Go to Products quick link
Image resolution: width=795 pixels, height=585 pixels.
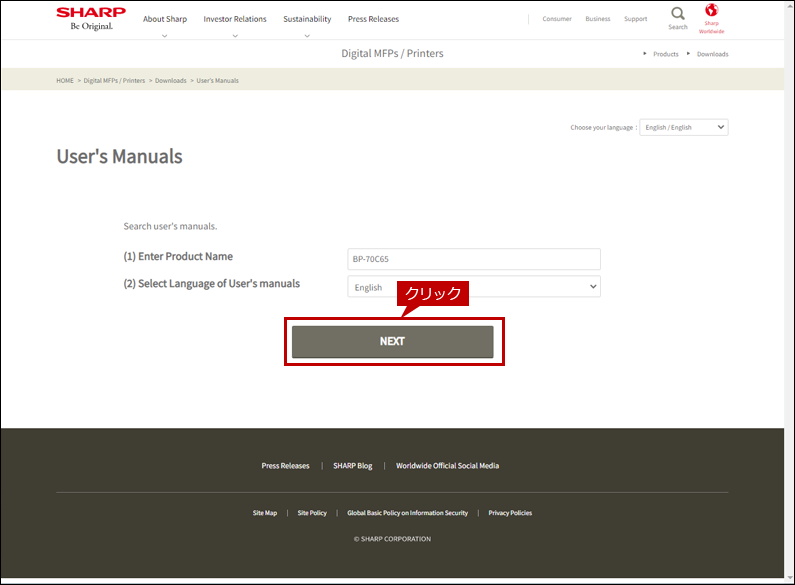(665, 54)
